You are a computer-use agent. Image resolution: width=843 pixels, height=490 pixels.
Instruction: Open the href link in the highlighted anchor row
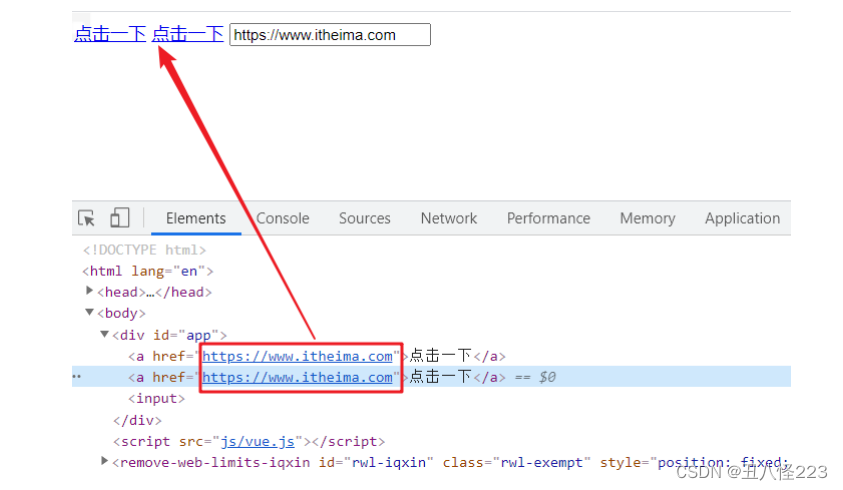tap(297, 378)
